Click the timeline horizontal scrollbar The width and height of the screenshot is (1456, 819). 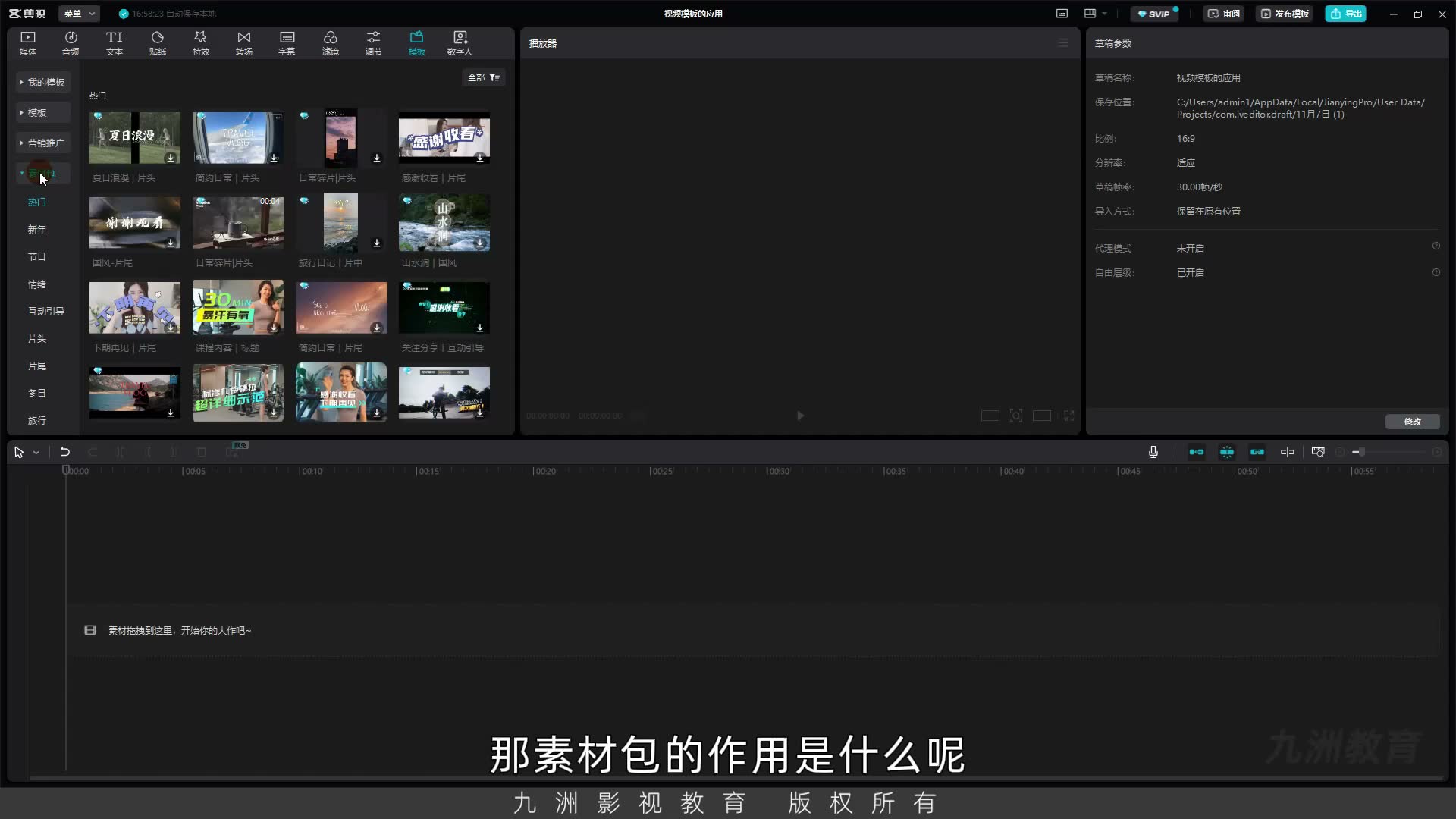click(x=736, y=778)
